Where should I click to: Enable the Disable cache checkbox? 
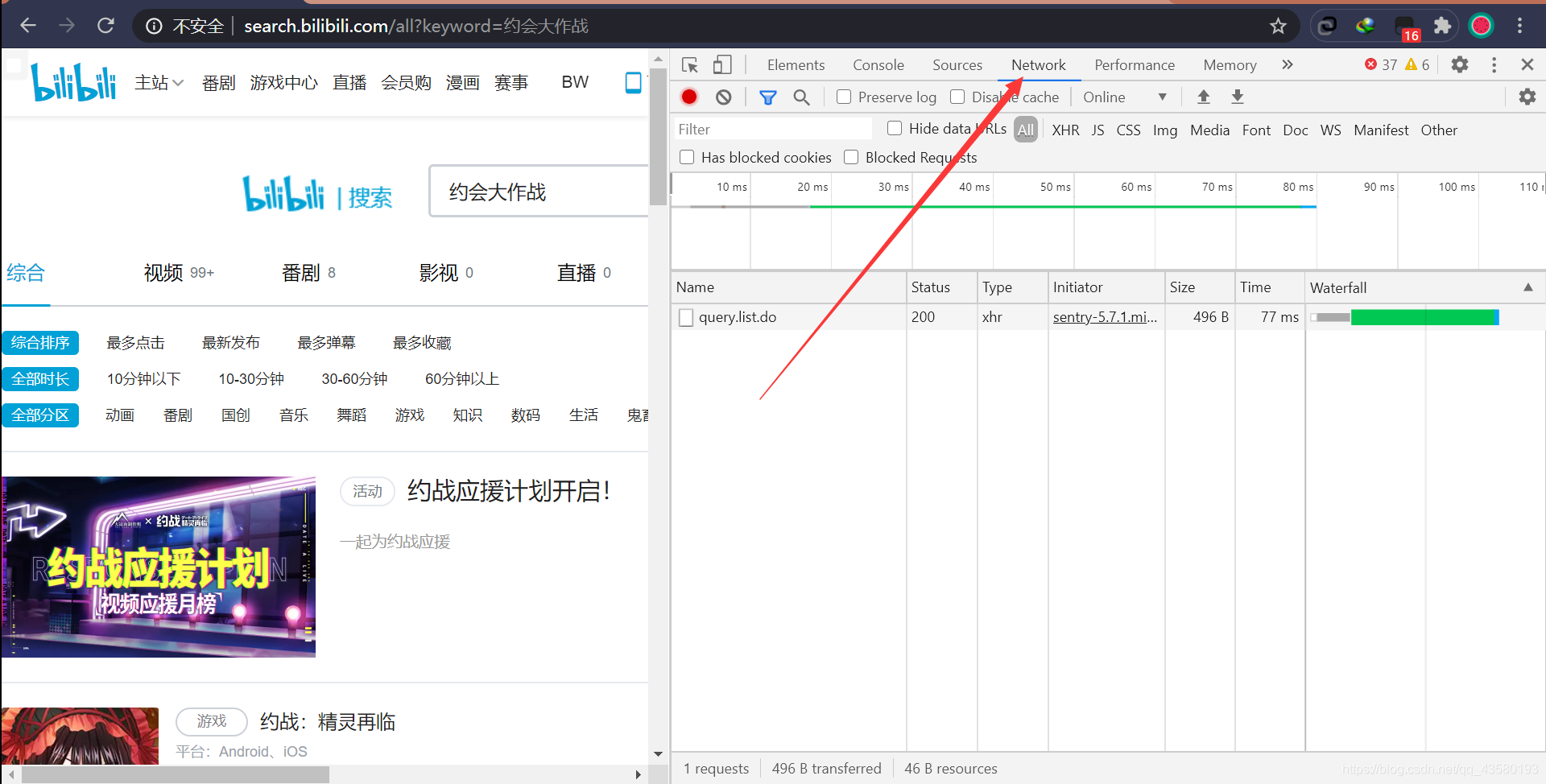click(x=957, y=97)
